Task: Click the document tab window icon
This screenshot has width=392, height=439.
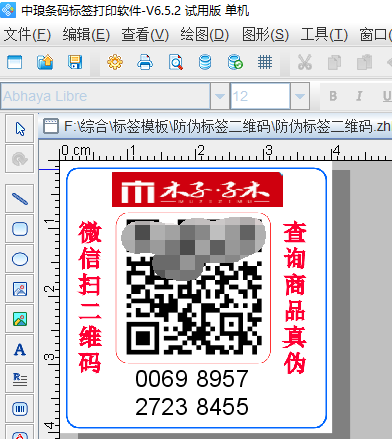Action: click(51, 126)
